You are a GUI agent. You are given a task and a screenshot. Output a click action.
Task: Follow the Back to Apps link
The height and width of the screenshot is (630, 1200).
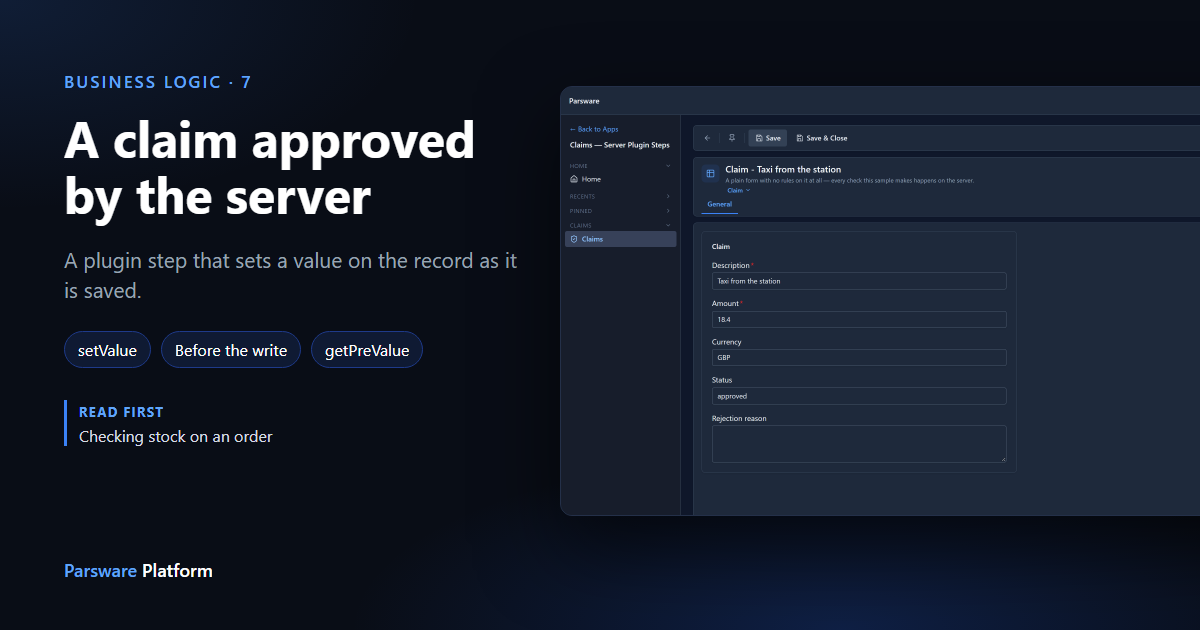tap(594, 129)
